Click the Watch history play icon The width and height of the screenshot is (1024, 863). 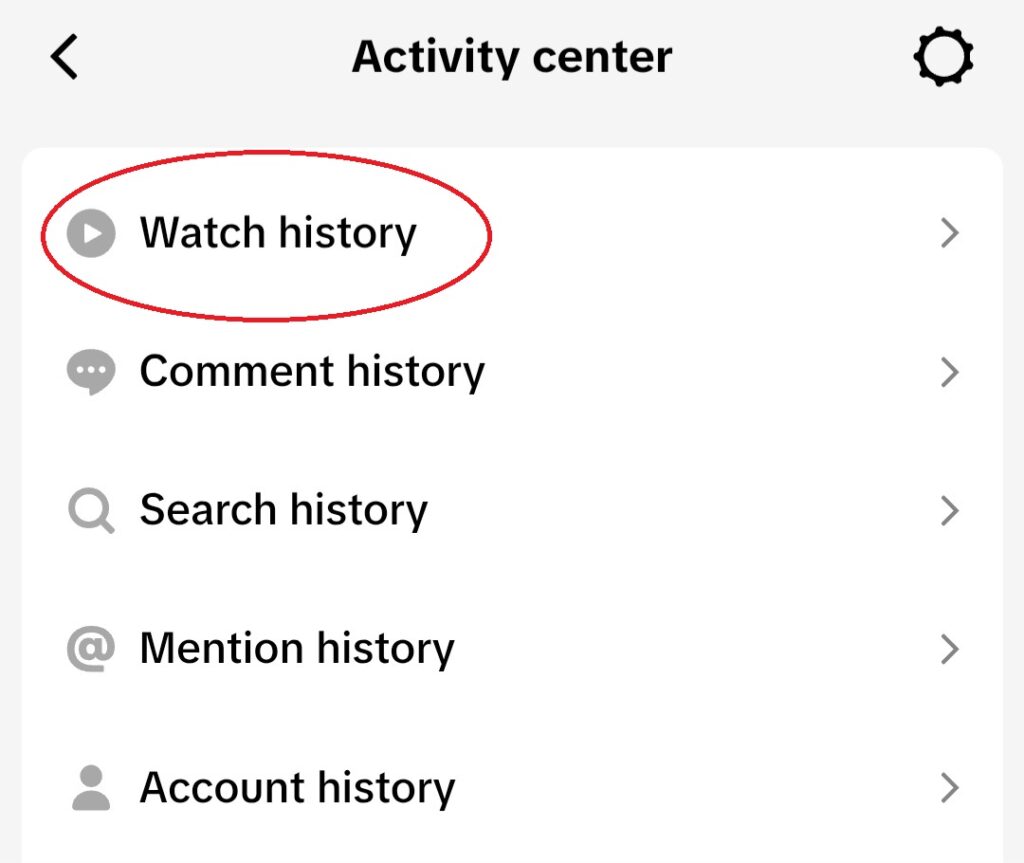click(91, 233)
